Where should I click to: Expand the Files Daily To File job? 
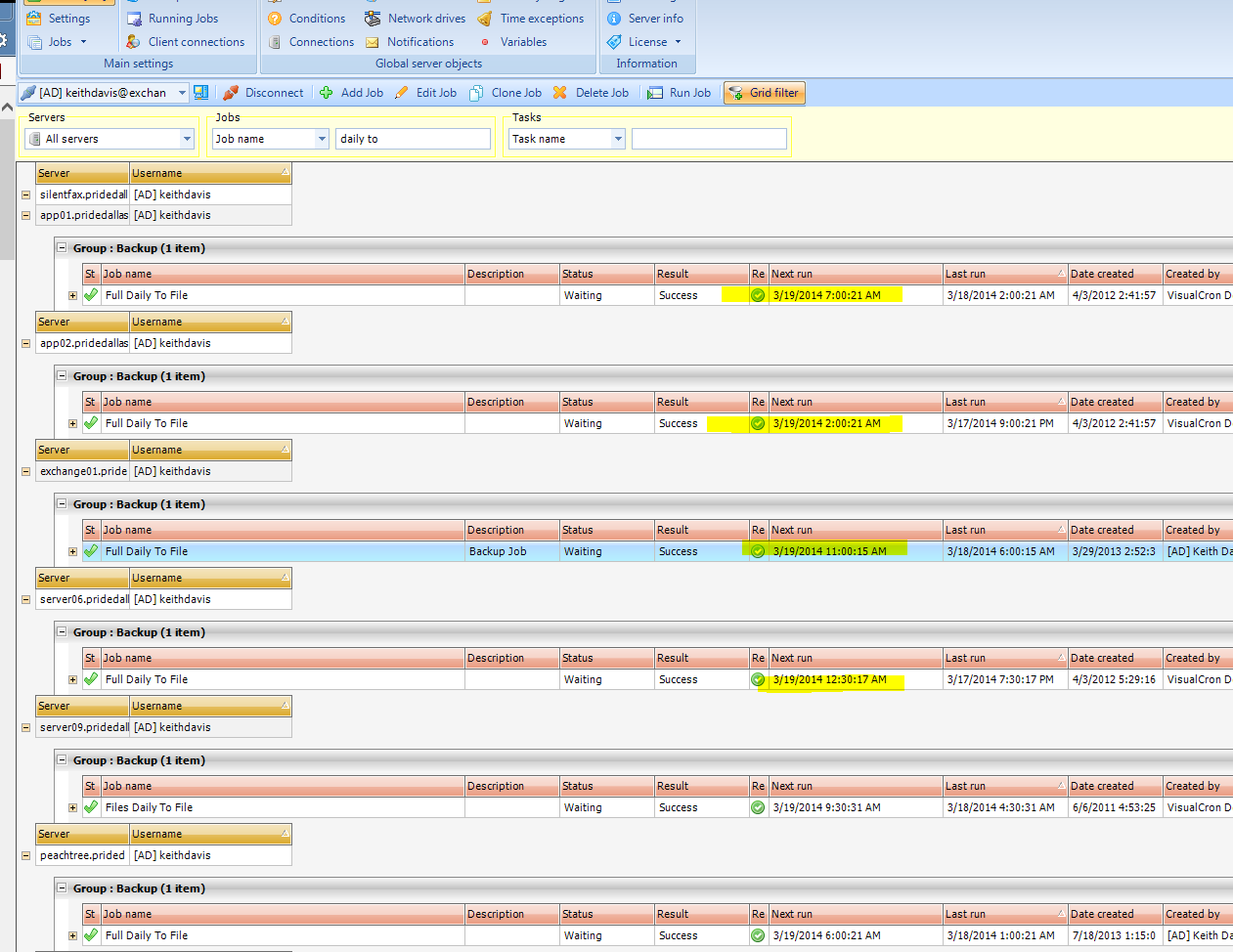[x=72, y=807]
